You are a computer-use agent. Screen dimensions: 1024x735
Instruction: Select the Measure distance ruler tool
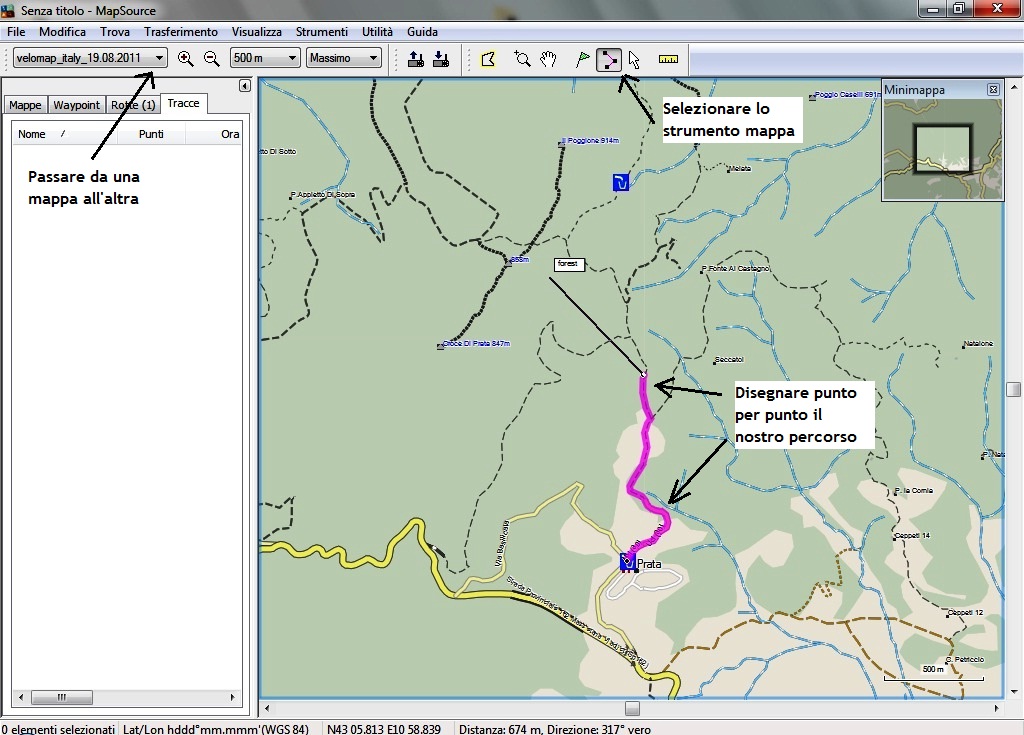(x=668, y=59)
